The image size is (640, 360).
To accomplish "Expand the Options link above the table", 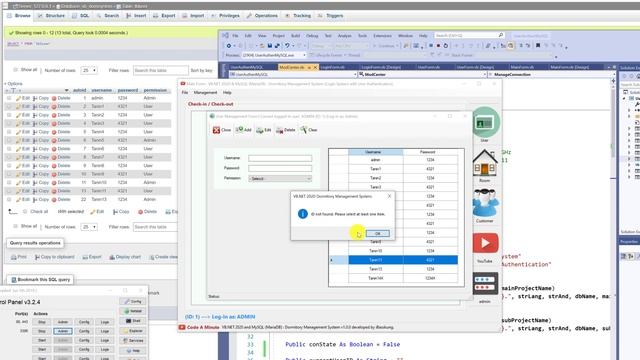I will pos(14,83).
